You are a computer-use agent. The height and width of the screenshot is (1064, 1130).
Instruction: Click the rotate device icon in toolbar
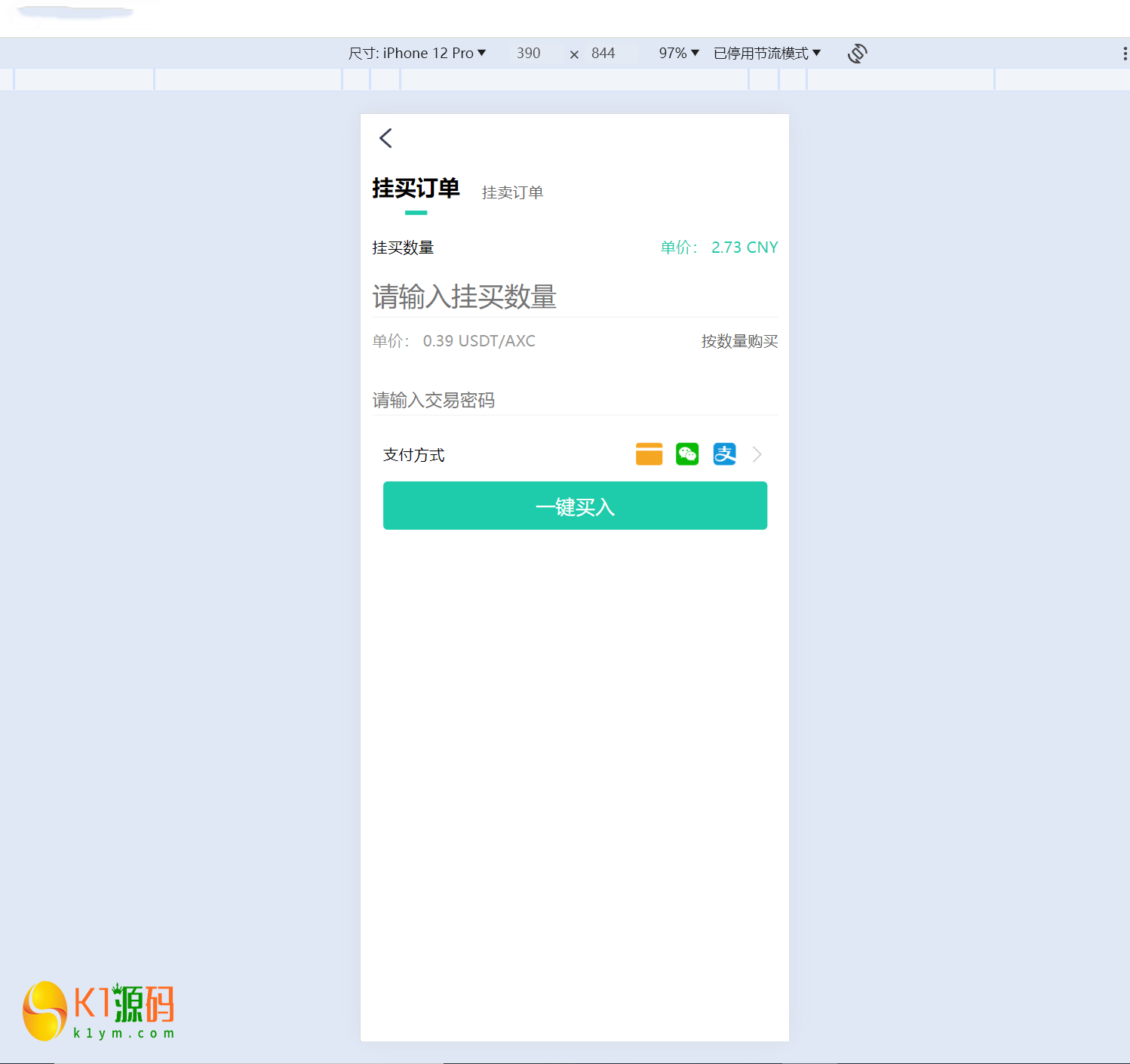point(858,54)
